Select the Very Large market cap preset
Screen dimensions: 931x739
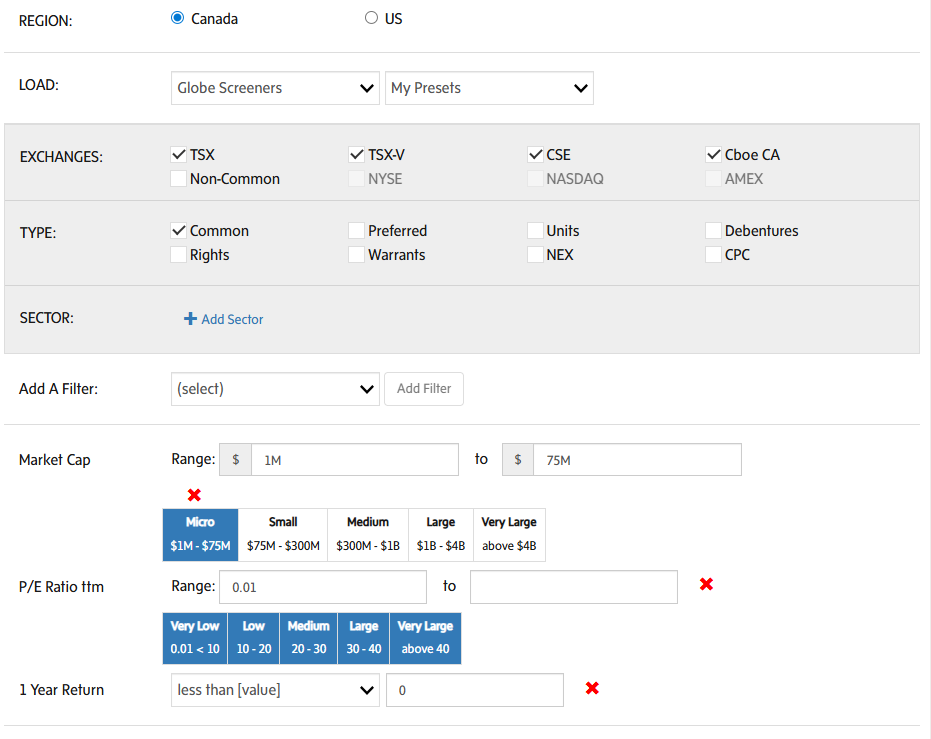point(509,534)
